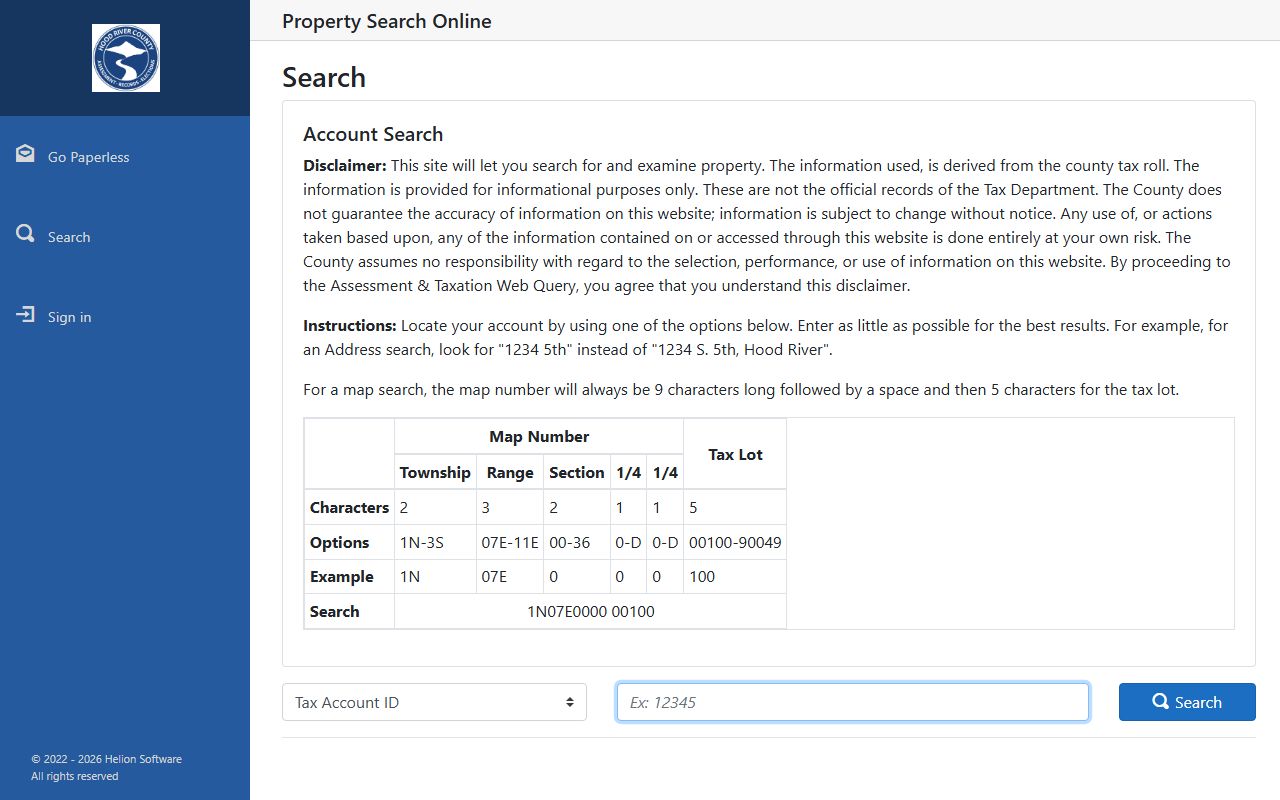Screen dimensions: 1280x800
Task: Click the Sign in arrow icon
Action: pyautogui.click(x=25, y=314)
